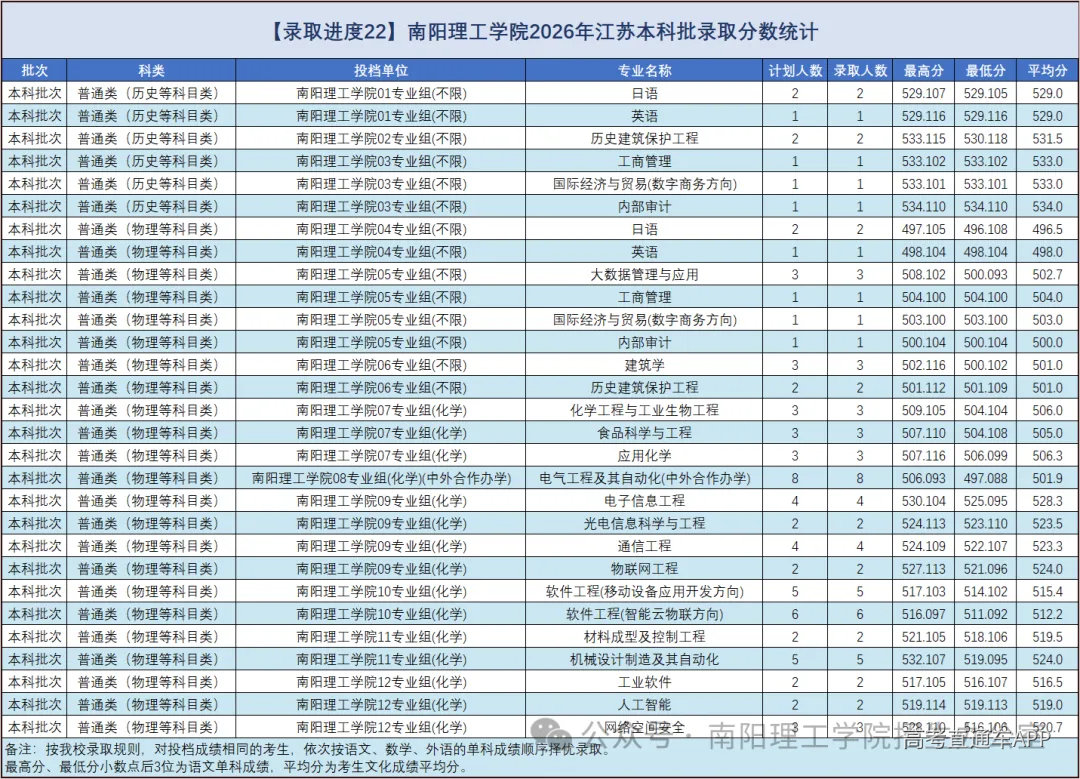Select the footnote line starting 最高分、最低分小数点后3位
1080x779 pixels.
pos(236,766)
